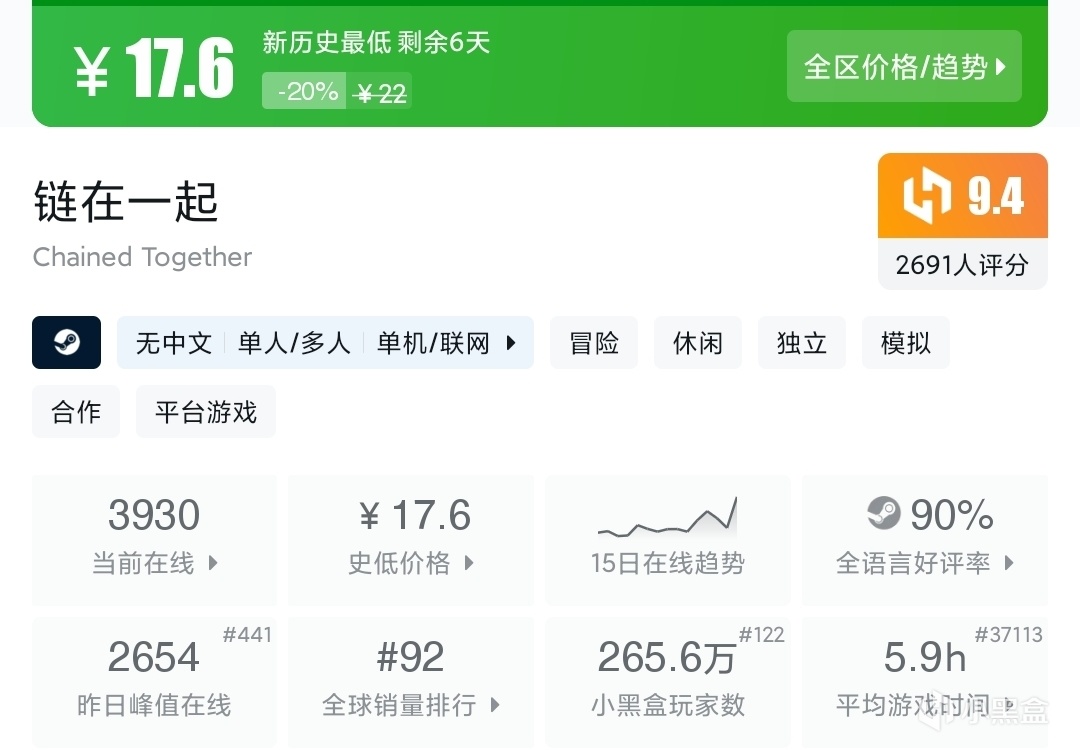Click the -20% discount badge
Viewport: 1080px width, 750px height.
click(305, 92)
